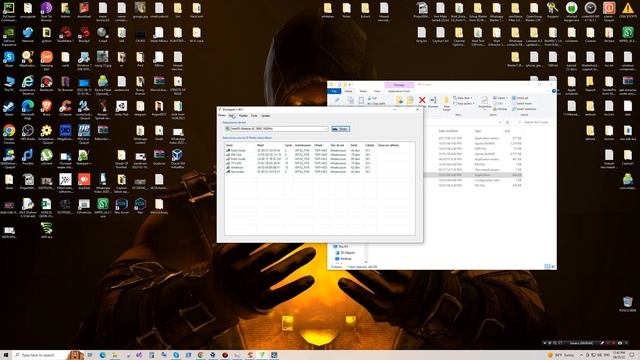Sort networks by Essid column header
640x360 pixels.
pos(229,145)
